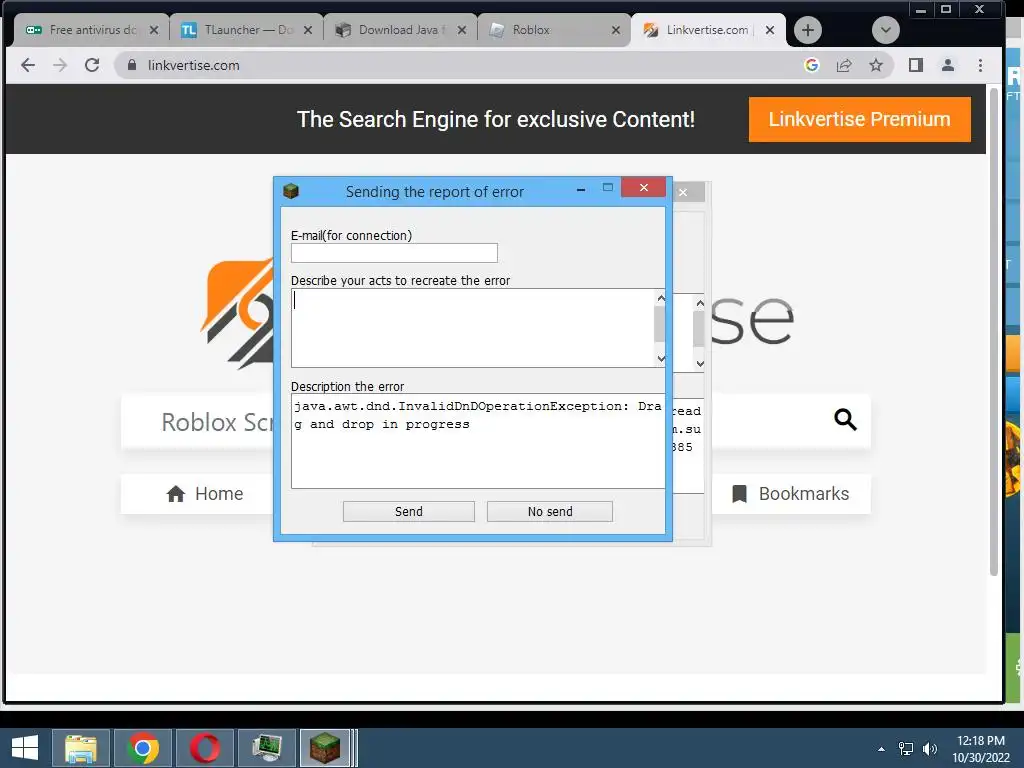Click the E-mail (for connection) input field
Screen dimensions: 1024x768
pyautogui.click(x=394, y=253)
